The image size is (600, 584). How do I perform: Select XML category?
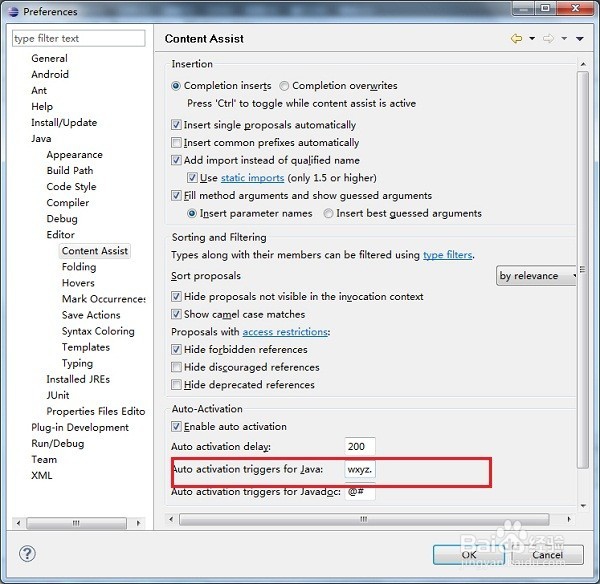point(42,476)
